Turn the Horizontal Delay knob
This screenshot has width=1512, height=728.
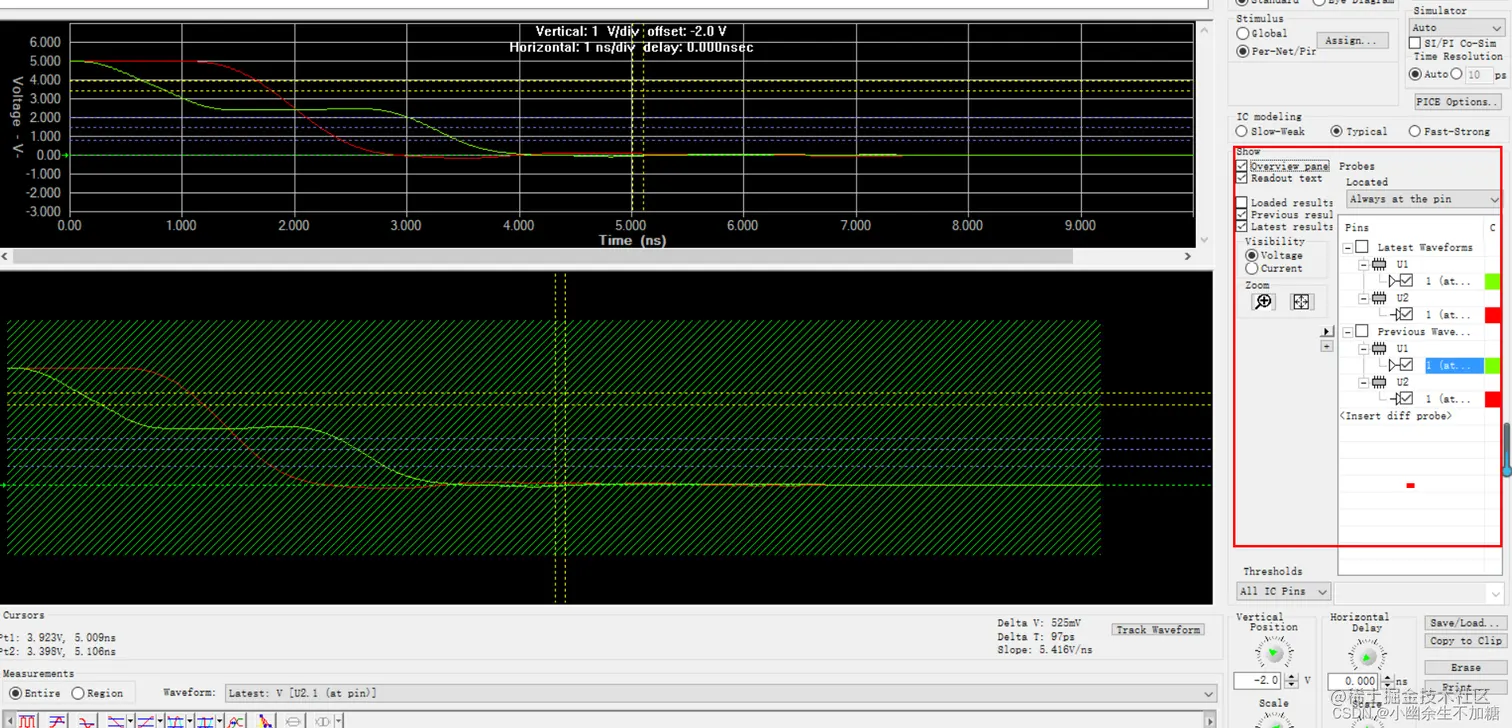coord(1366,656)
